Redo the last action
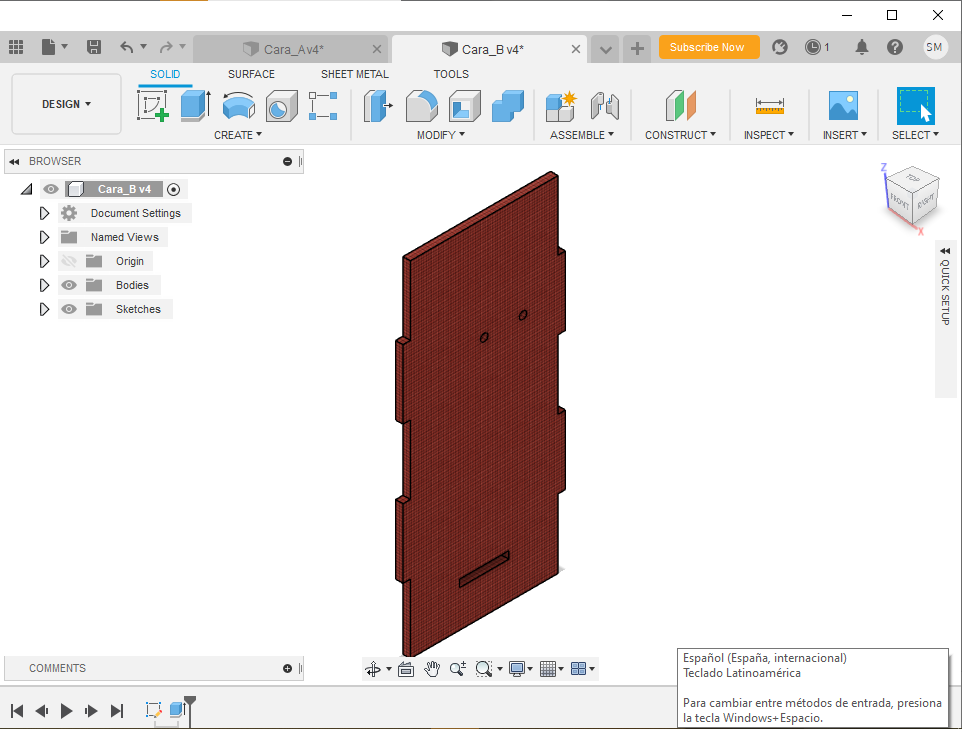This screenshot has width=962, height=729. [166, 47]
